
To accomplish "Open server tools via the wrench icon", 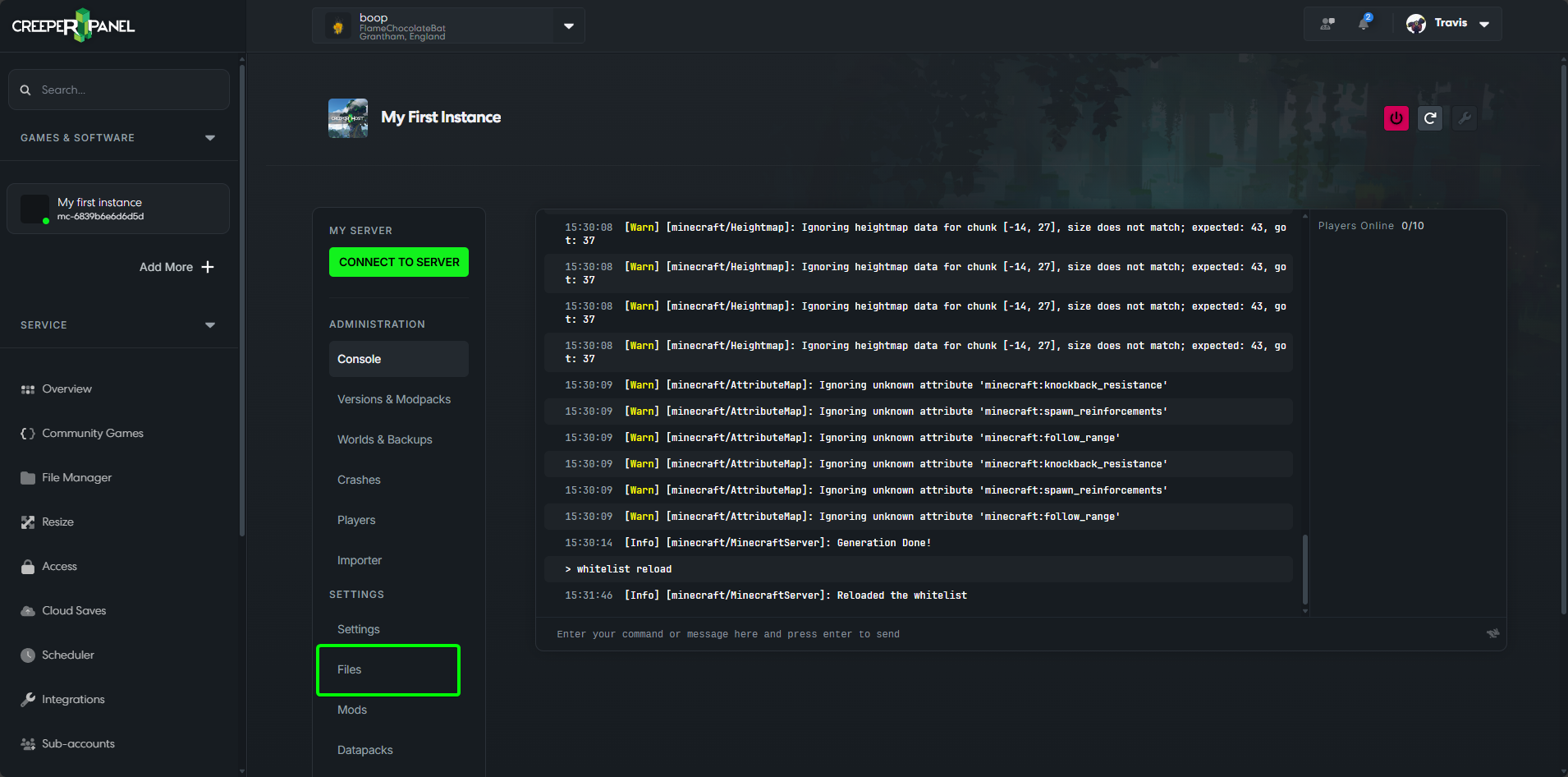I will [x=1465, y=117].
